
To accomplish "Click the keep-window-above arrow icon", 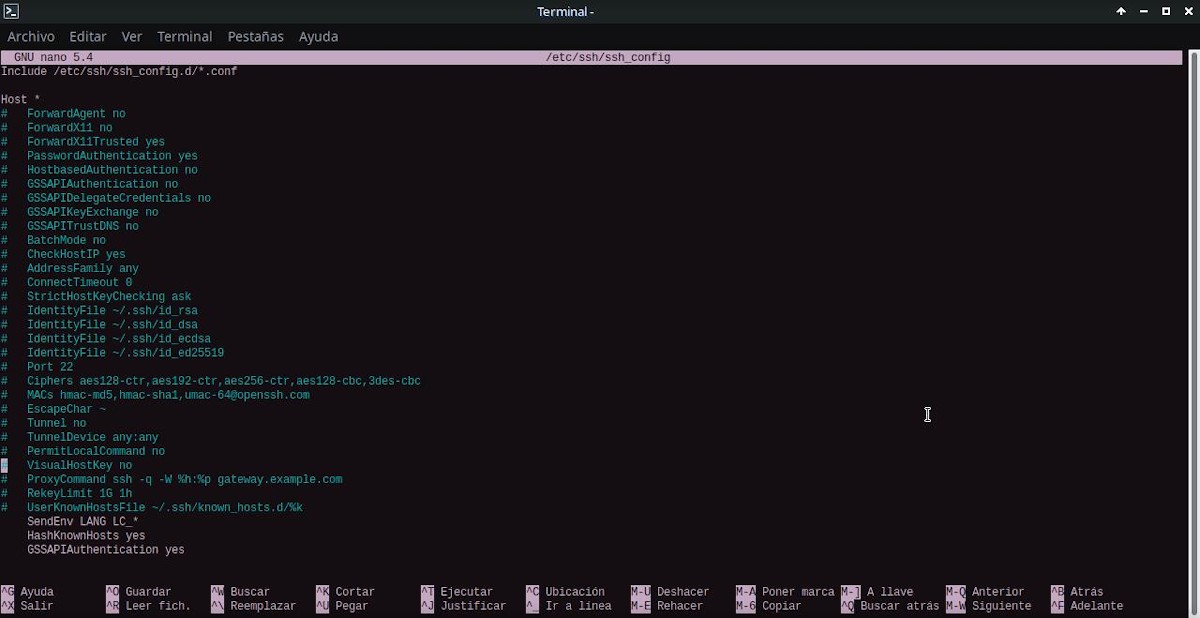I will click(x=1121, y=11).
